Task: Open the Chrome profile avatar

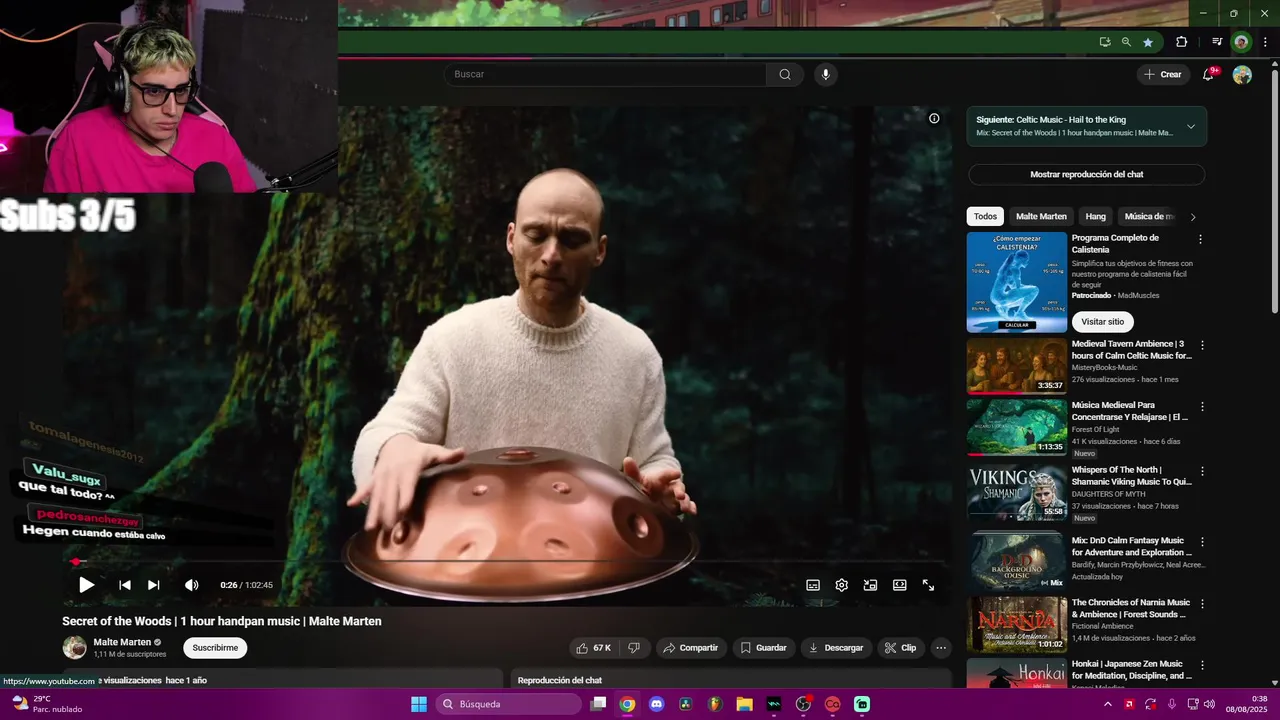Action: click(x=1241, y=42)
